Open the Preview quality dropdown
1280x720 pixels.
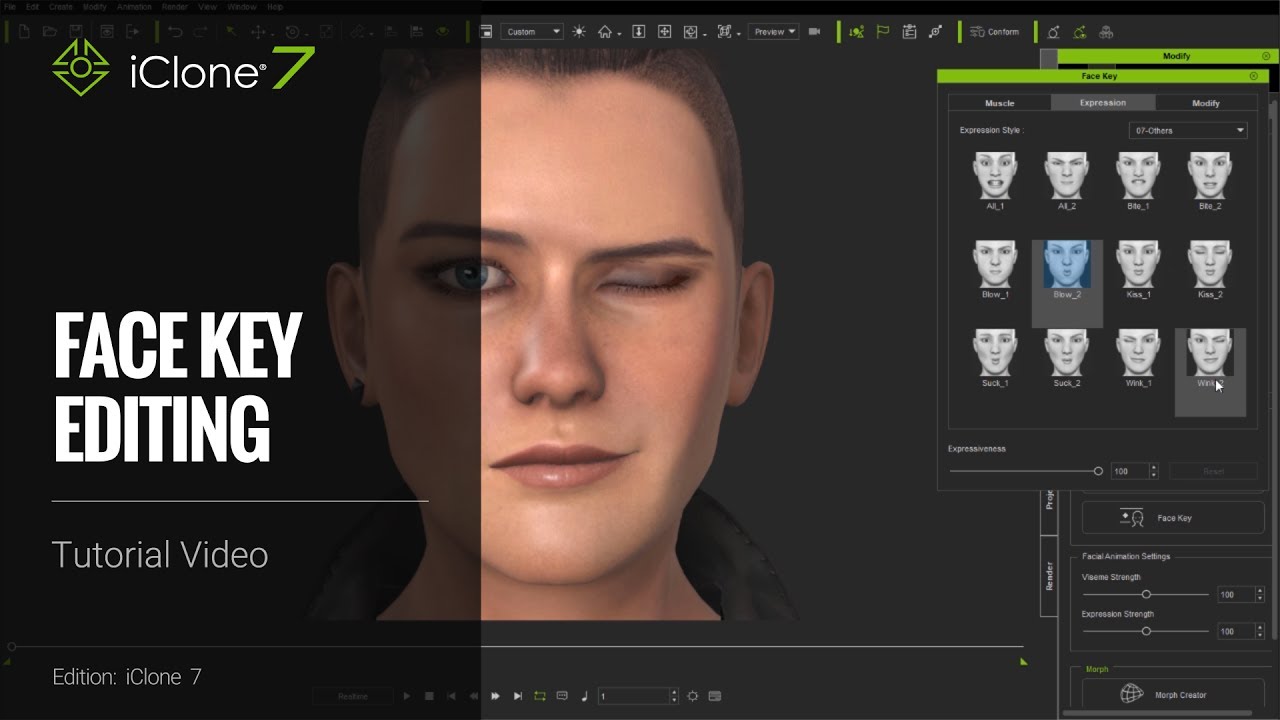(x=775, y=32)
